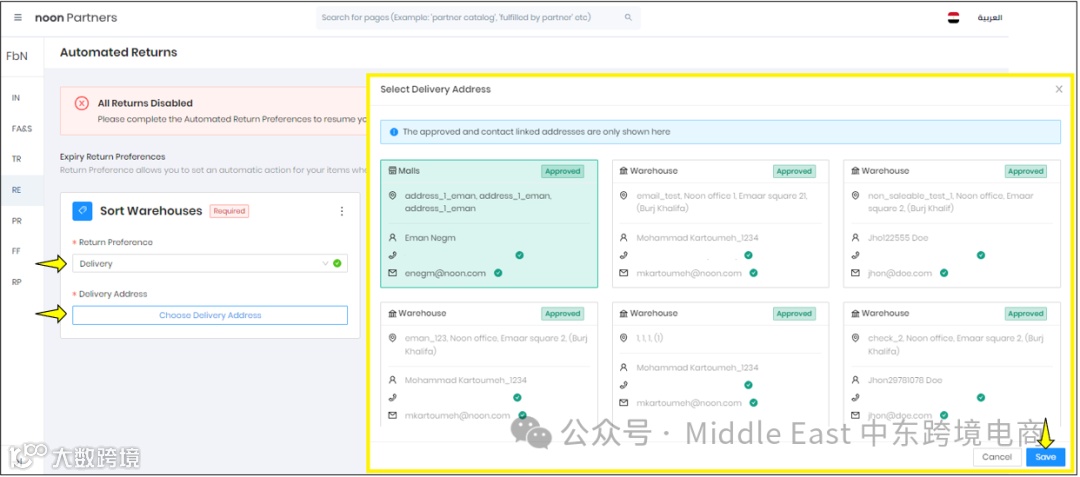This screenshot has height=477, width=1080.
Task: Click location pin of check_2 address
Action: [855, 338]
